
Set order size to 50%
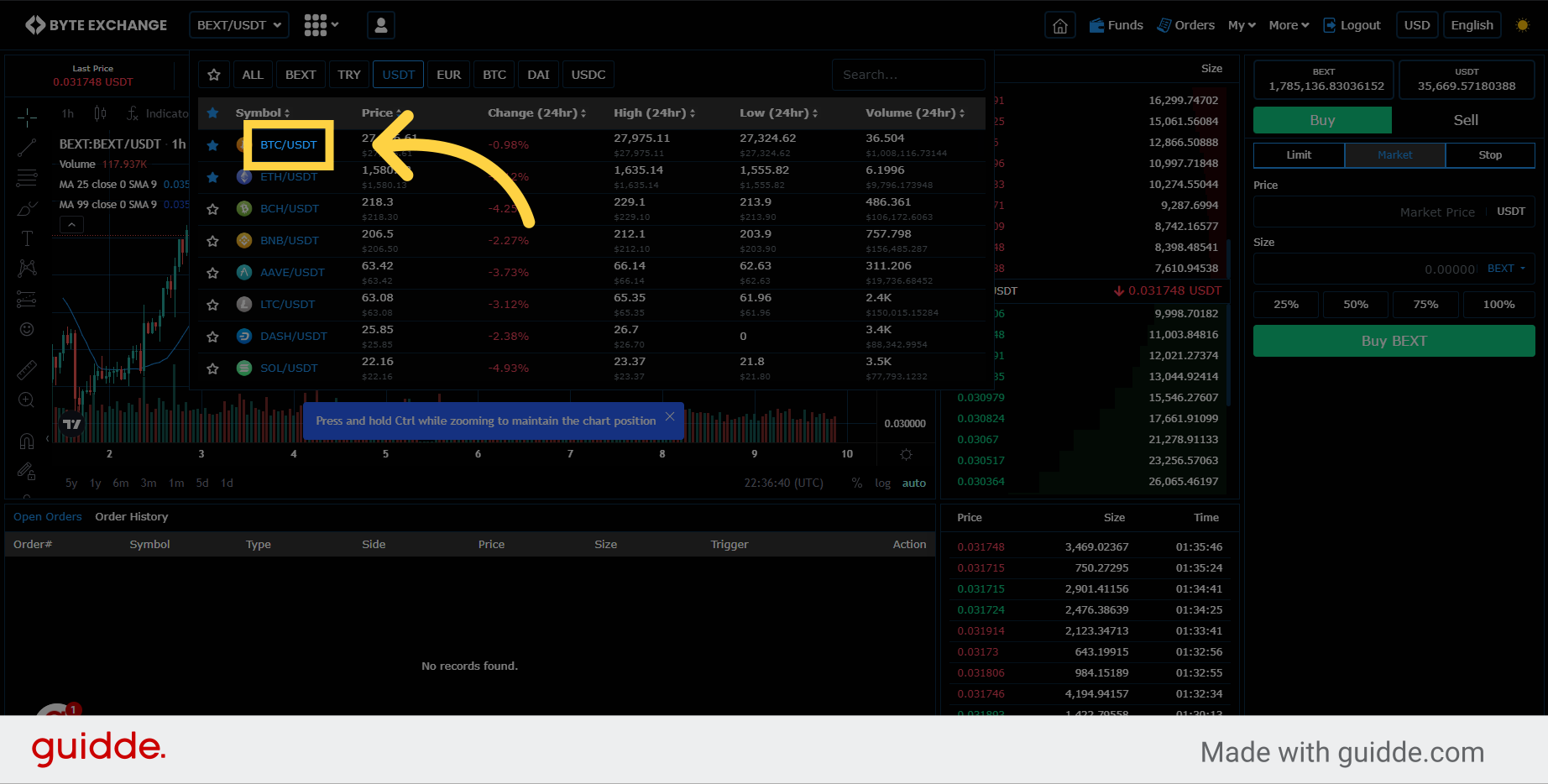pos(1356,304)
